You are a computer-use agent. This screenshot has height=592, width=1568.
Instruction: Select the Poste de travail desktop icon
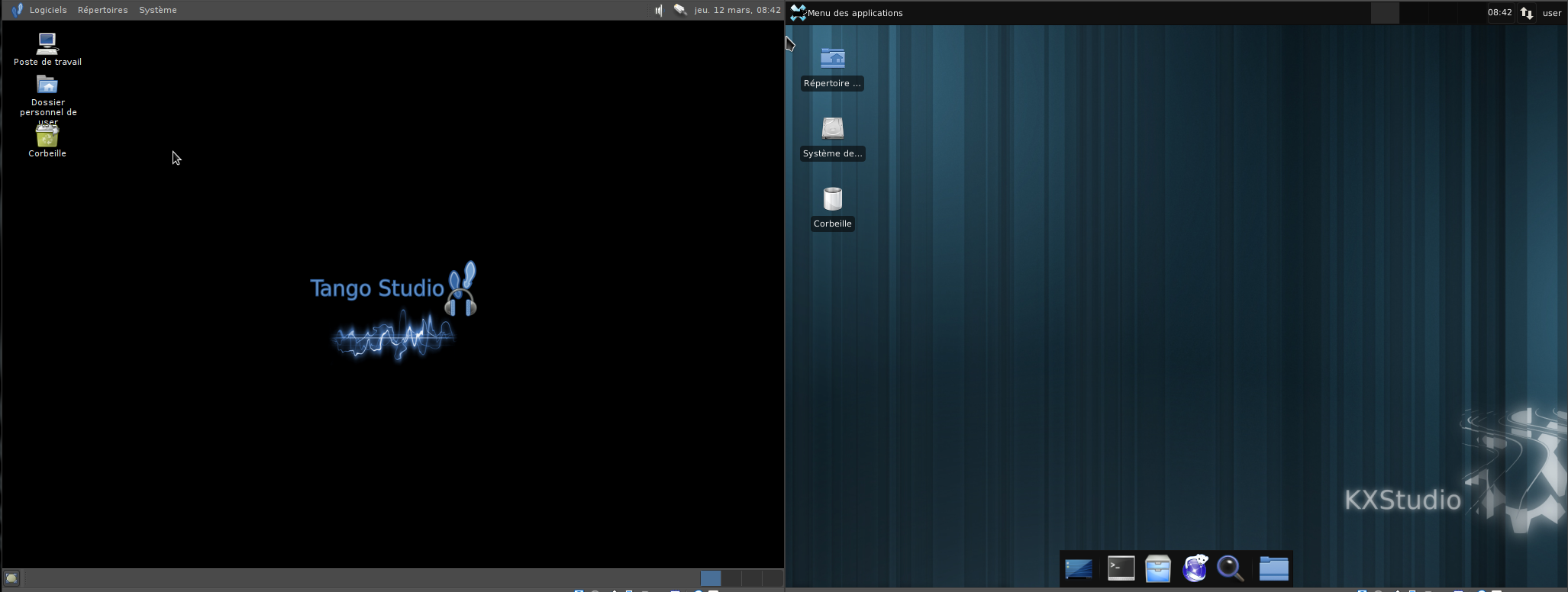point(47,50)
